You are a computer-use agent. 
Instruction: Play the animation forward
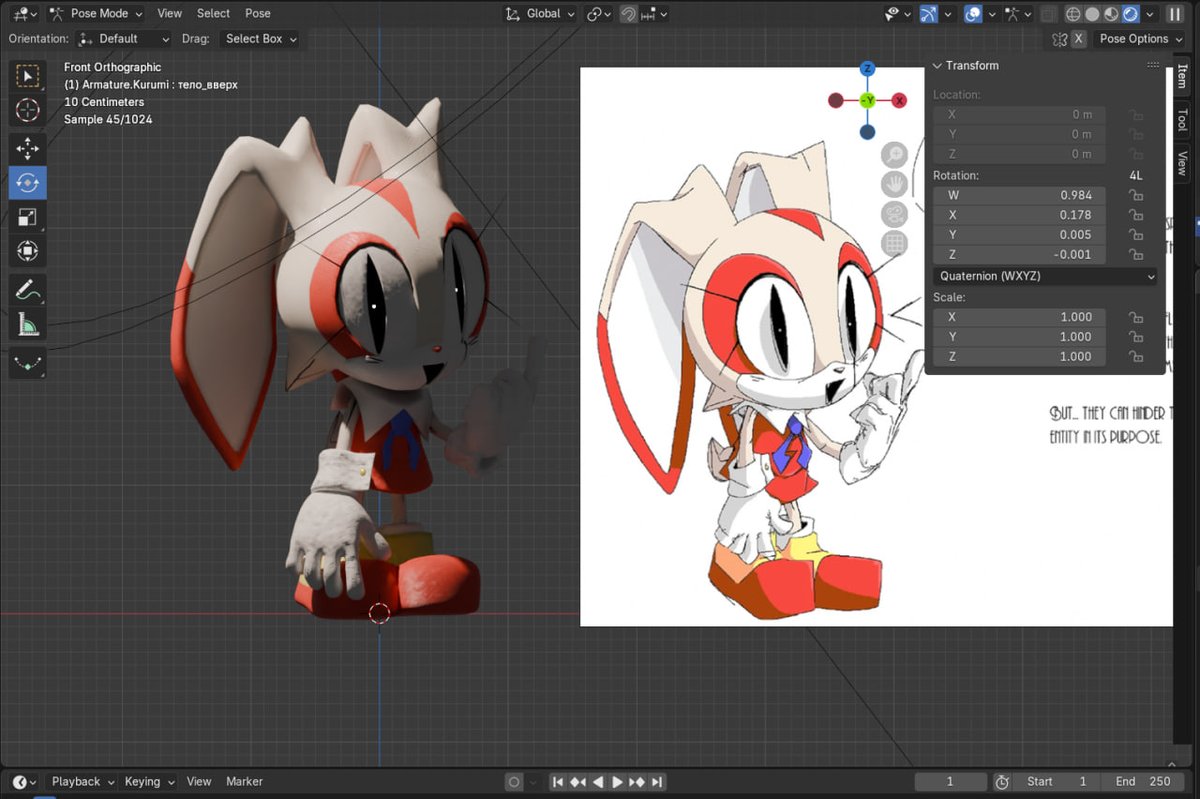point(617,782)
